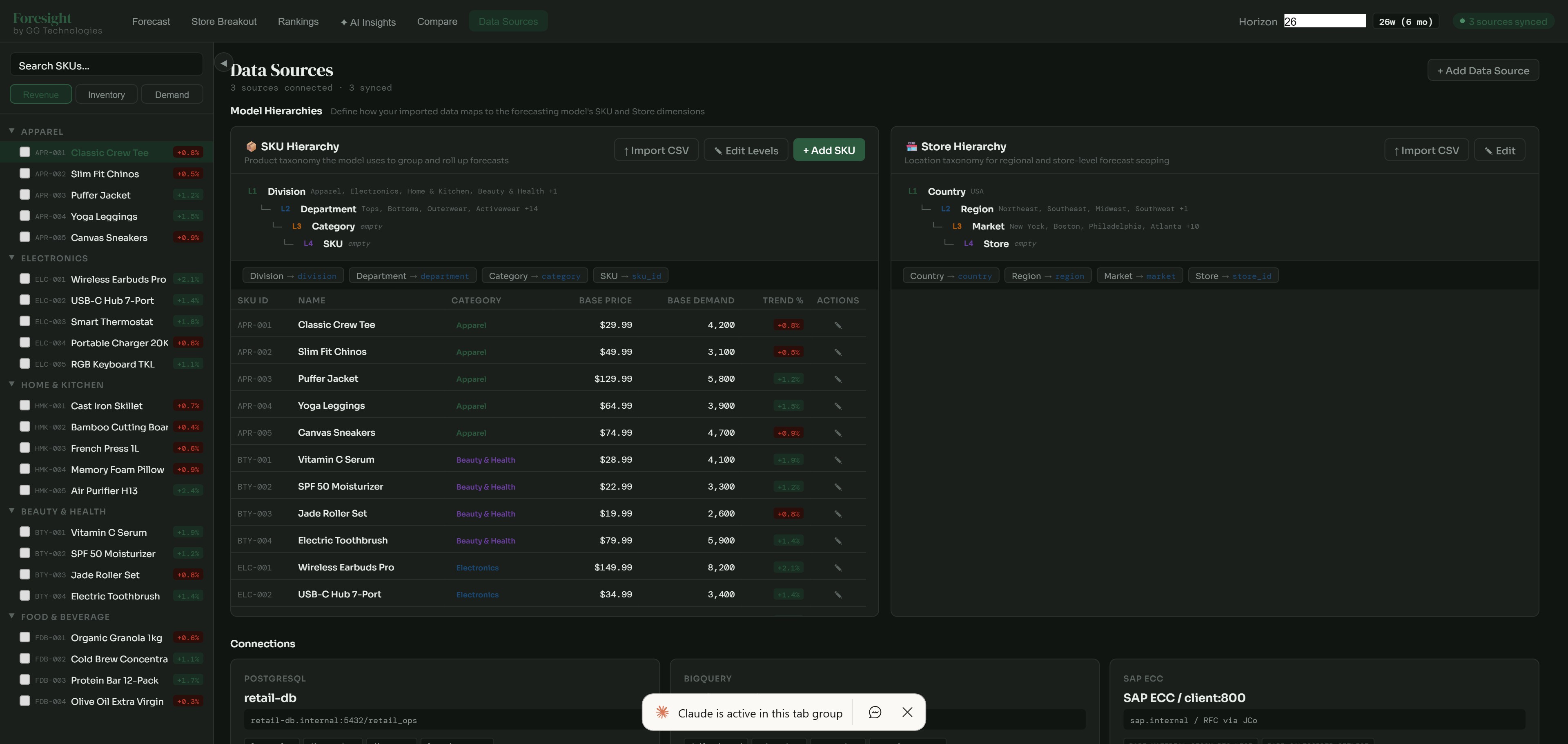Tick the Organic Granola 1kg checkbox
Viewport: 1568px width, 744px height.
[25, 637]
